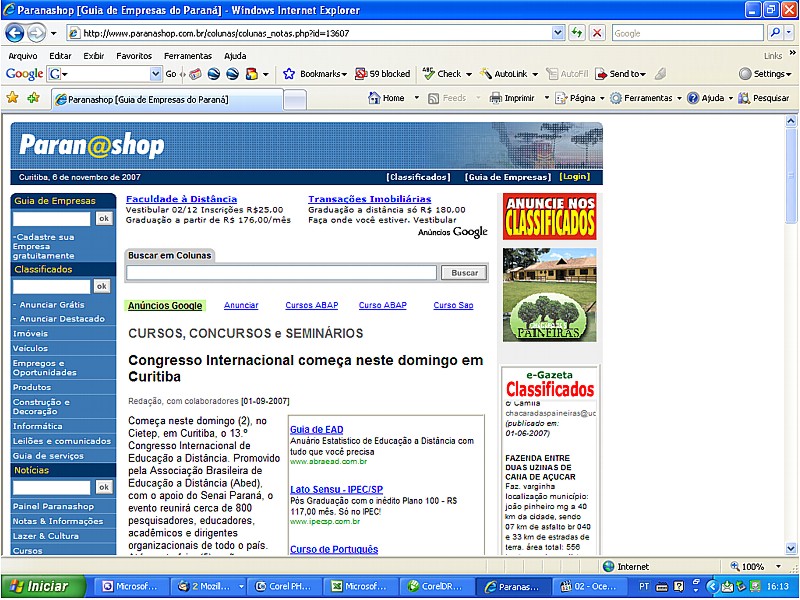Open the Exibir menu

coord(93,56)
